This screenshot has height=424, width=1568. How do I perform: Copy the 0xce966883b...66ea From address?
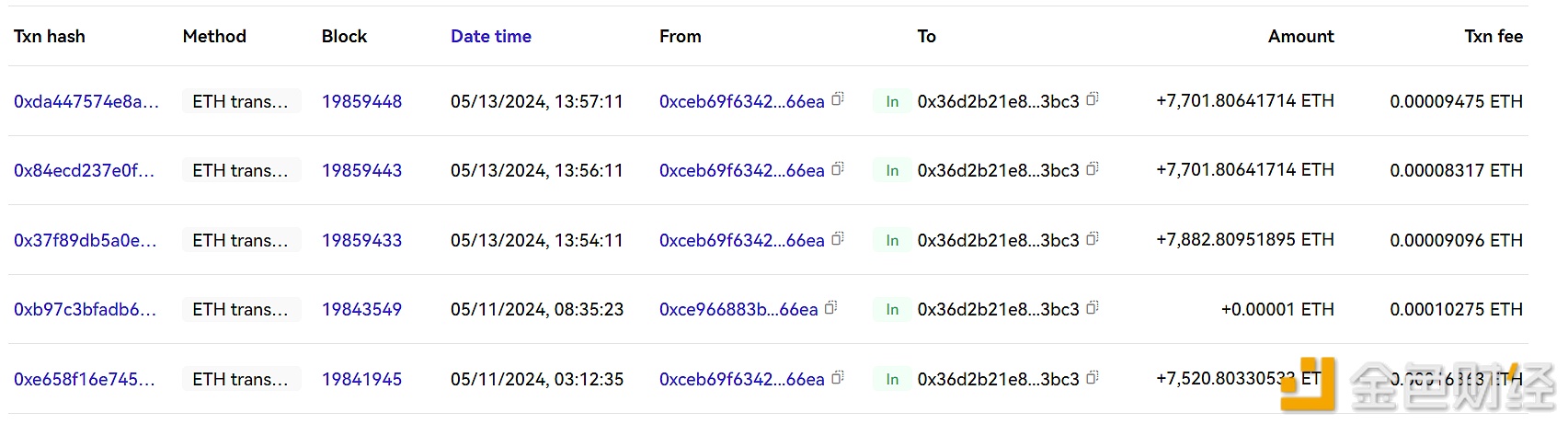[x=831, y=308]
